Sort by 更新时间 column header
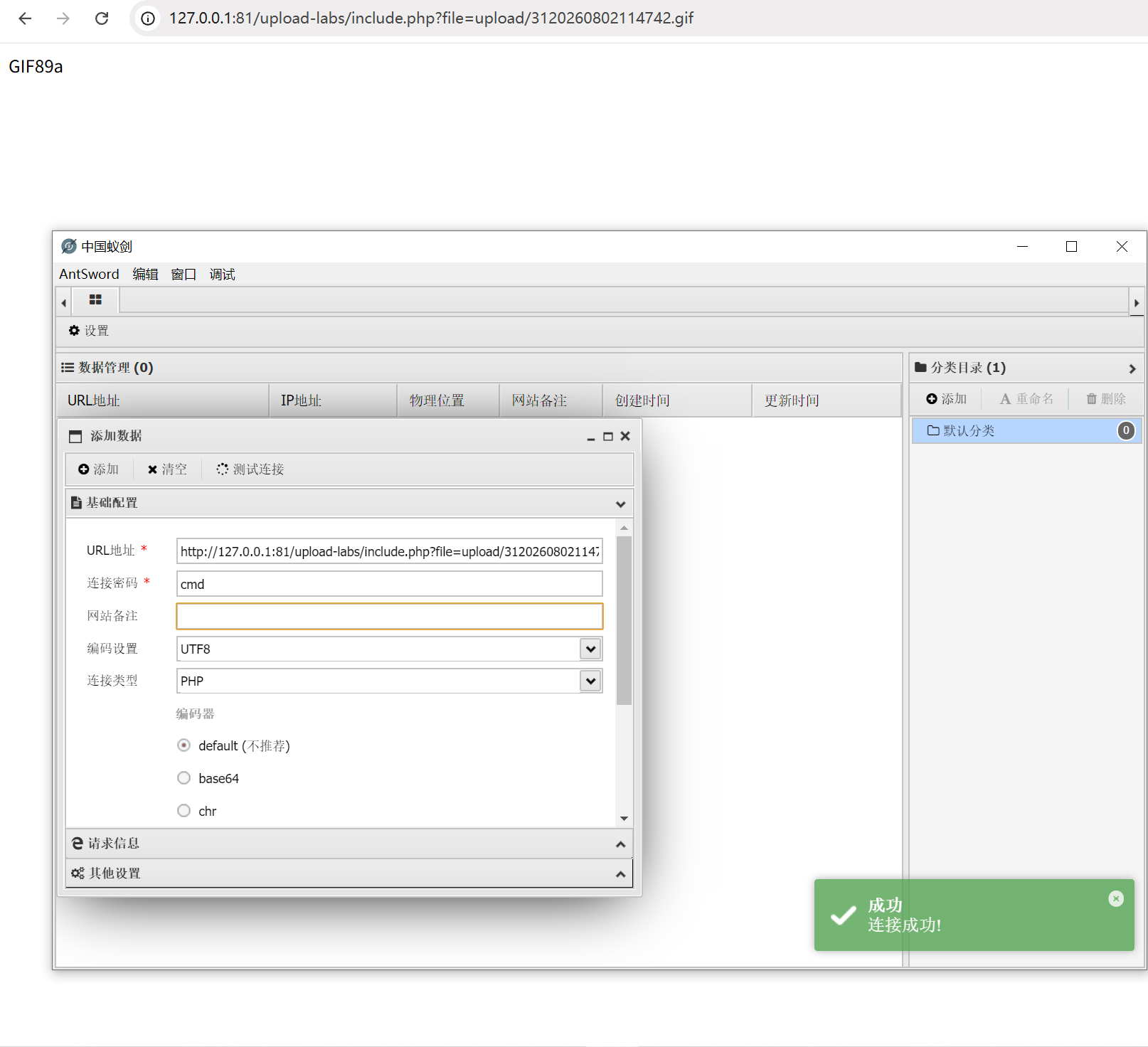The width and height of the screenshot is (1148, 1047). click(827, 400)
